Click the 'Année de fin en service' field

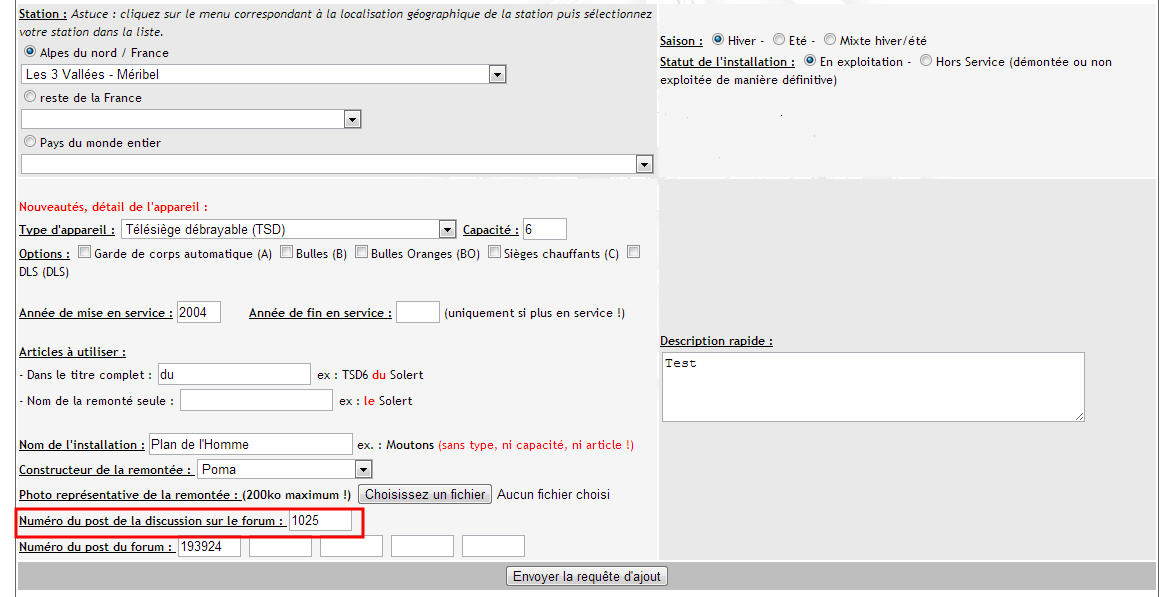point(417,312)
